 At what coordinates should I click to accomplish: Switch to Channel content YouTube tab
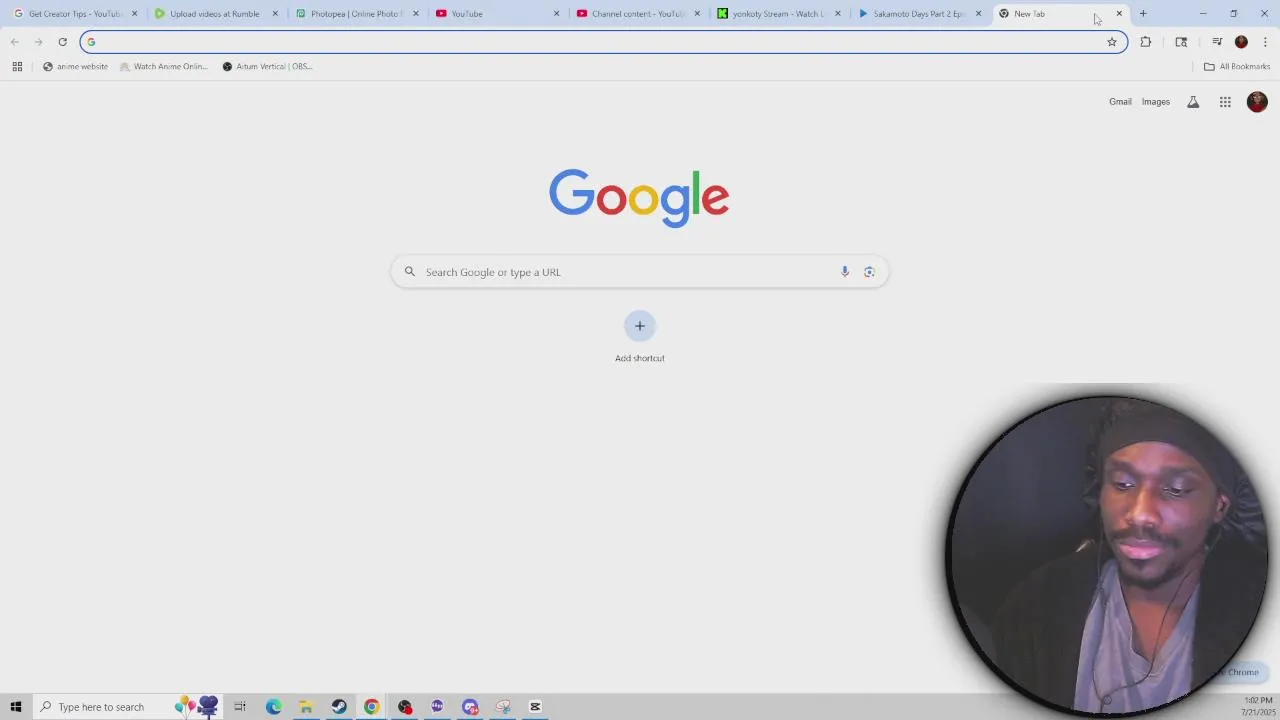click(x=637, y=14)
